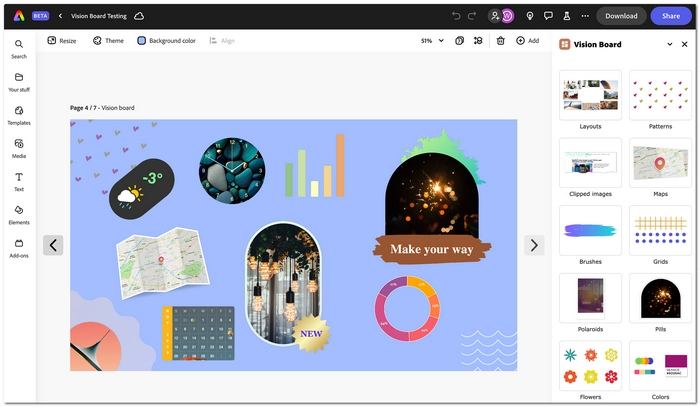Viewport: 700px width, 407px height.
Task: Select the Text tool in the sidebar
Action: (x=19, y=182)
